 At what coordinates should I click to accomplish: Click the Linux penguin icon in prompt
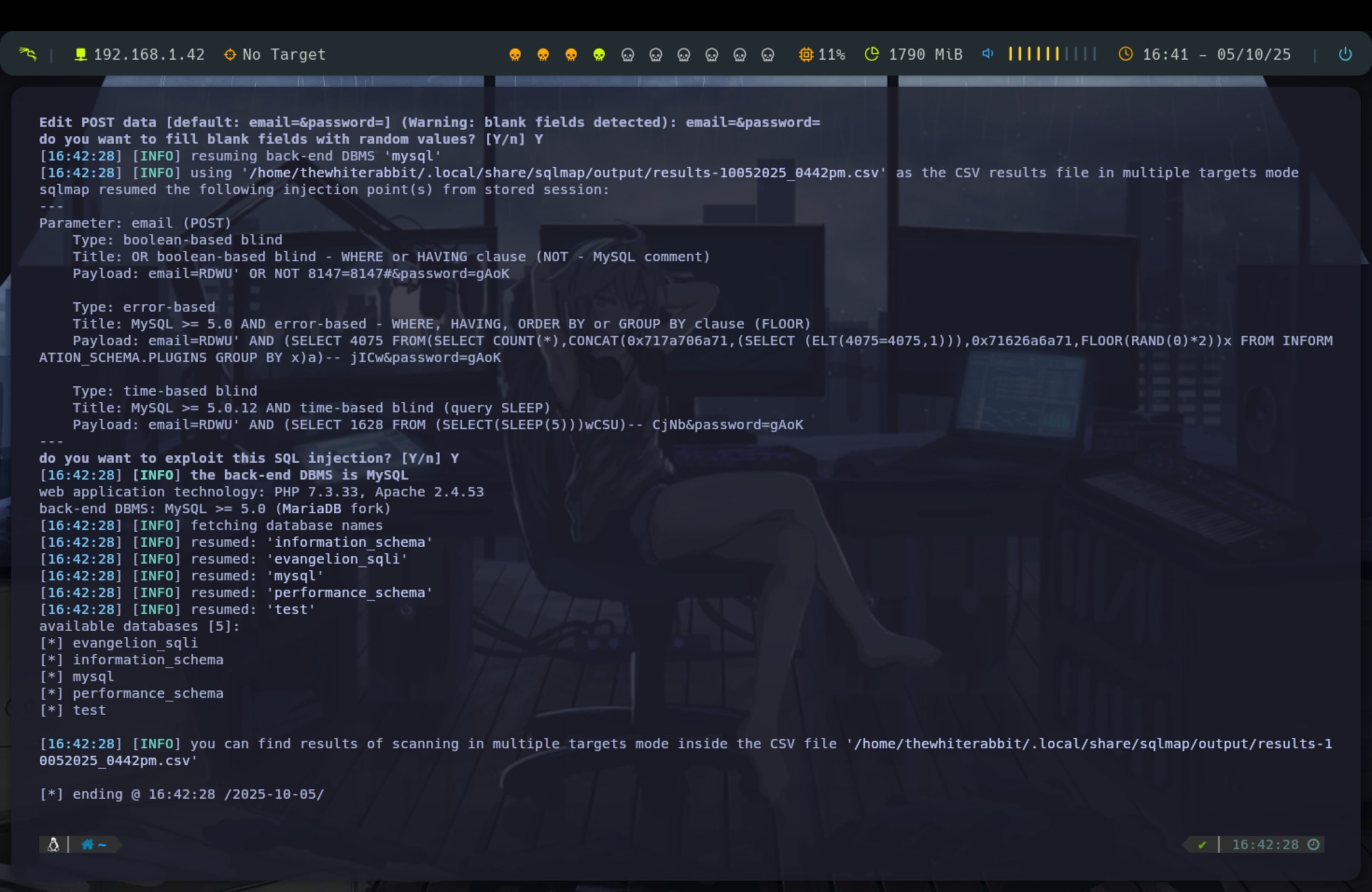pos(53,845)
